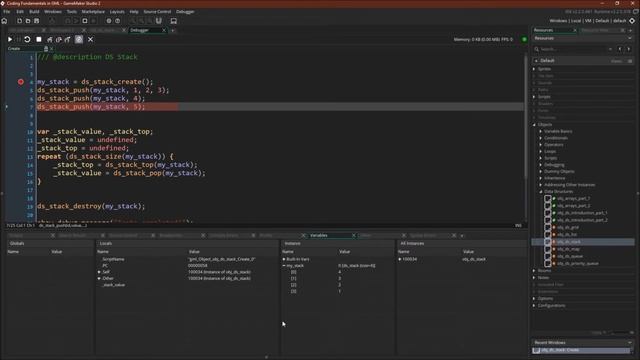Viewport: 640px width, 360px height.
Task: Create a new project icon
Action: click(x=19, y=21)
